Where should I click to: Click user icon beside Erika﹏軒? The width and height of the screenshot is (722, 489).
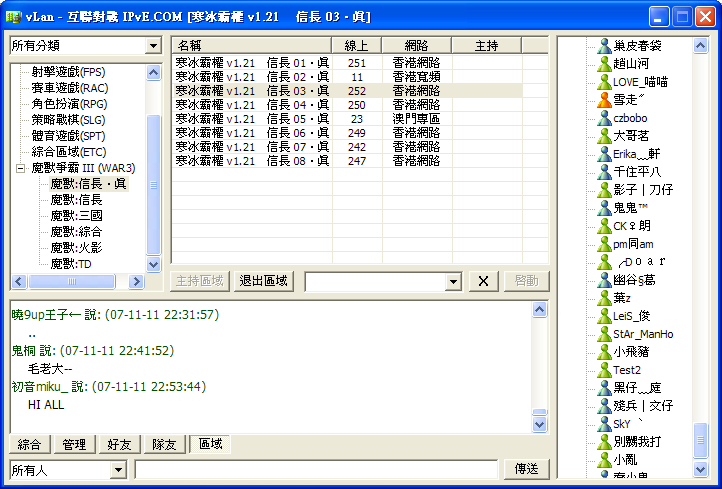pyautogui.click(x=604, y=154)
